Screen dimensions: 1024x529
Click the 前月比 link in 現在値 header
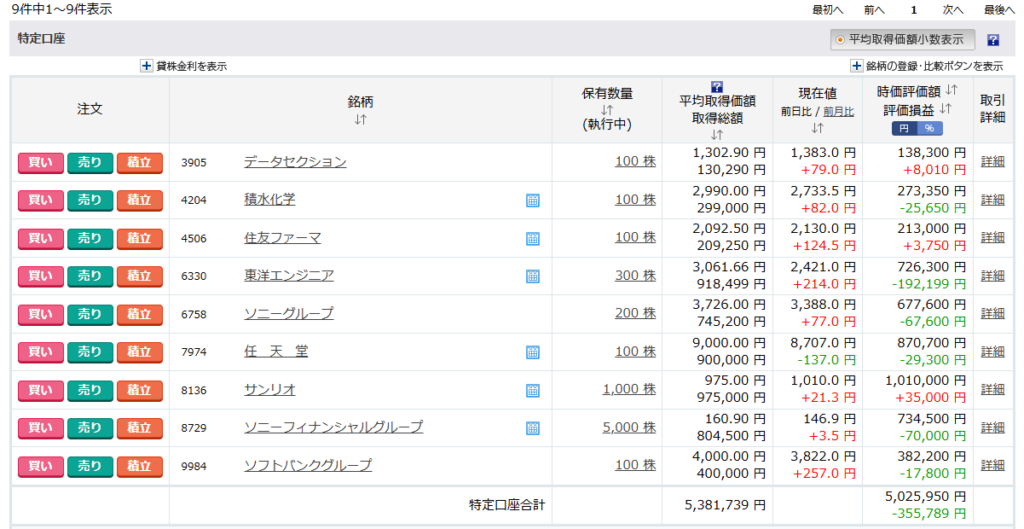[x=838, y=111]
